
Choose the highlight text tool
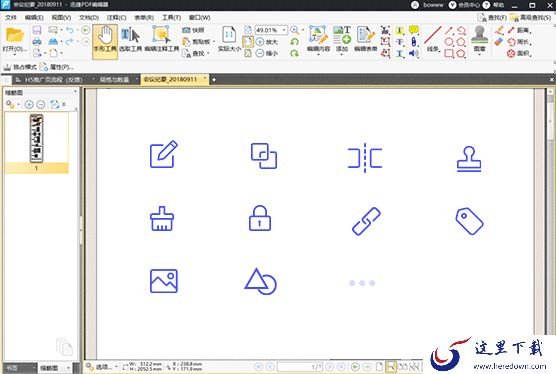tap(400, 30)
